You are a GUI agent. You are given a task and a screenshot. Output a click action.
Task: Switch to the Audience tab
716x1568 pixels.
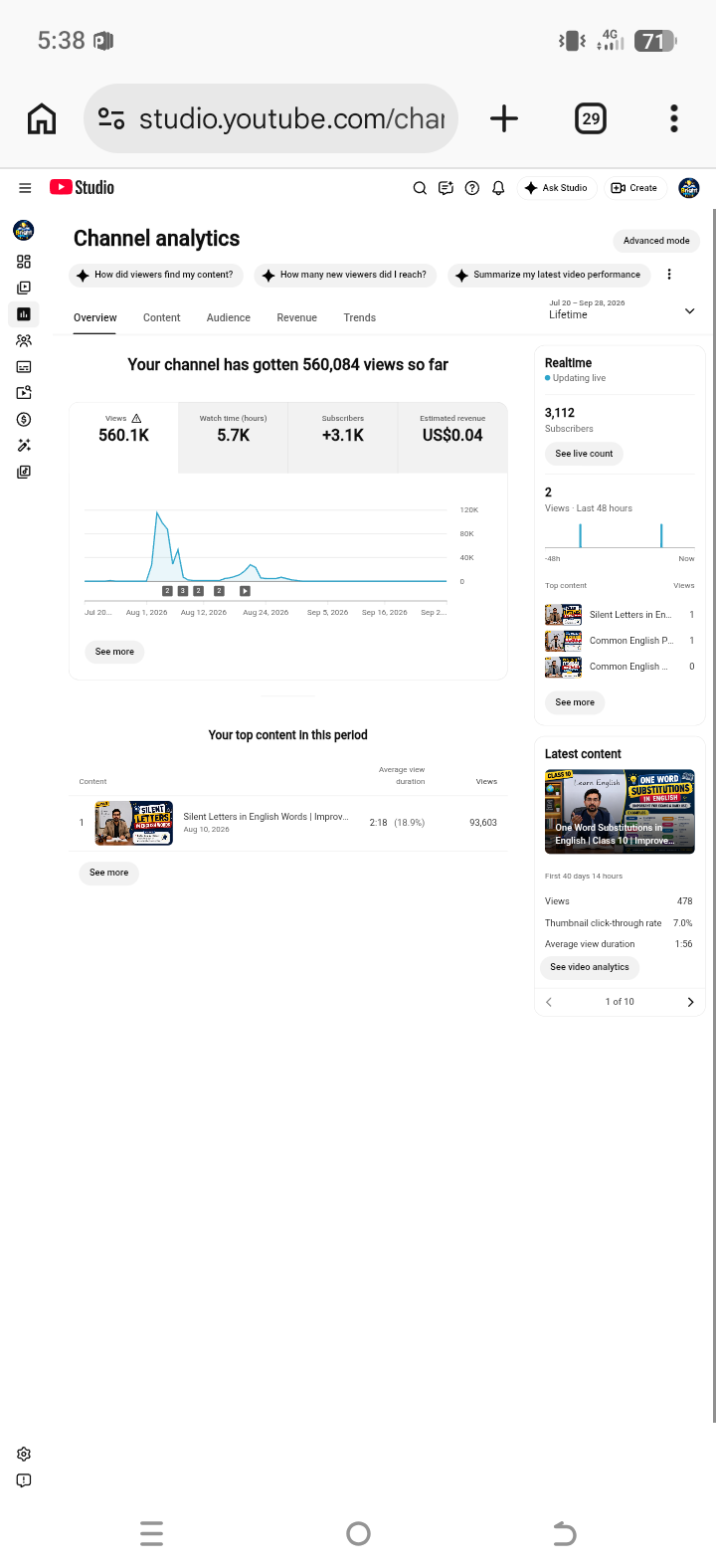[x=228, y=317]
